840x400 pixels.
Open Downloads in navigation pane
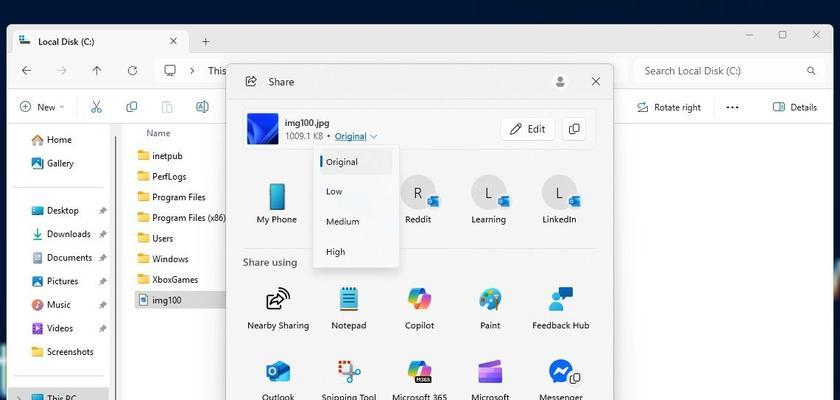tap(61, 234)
